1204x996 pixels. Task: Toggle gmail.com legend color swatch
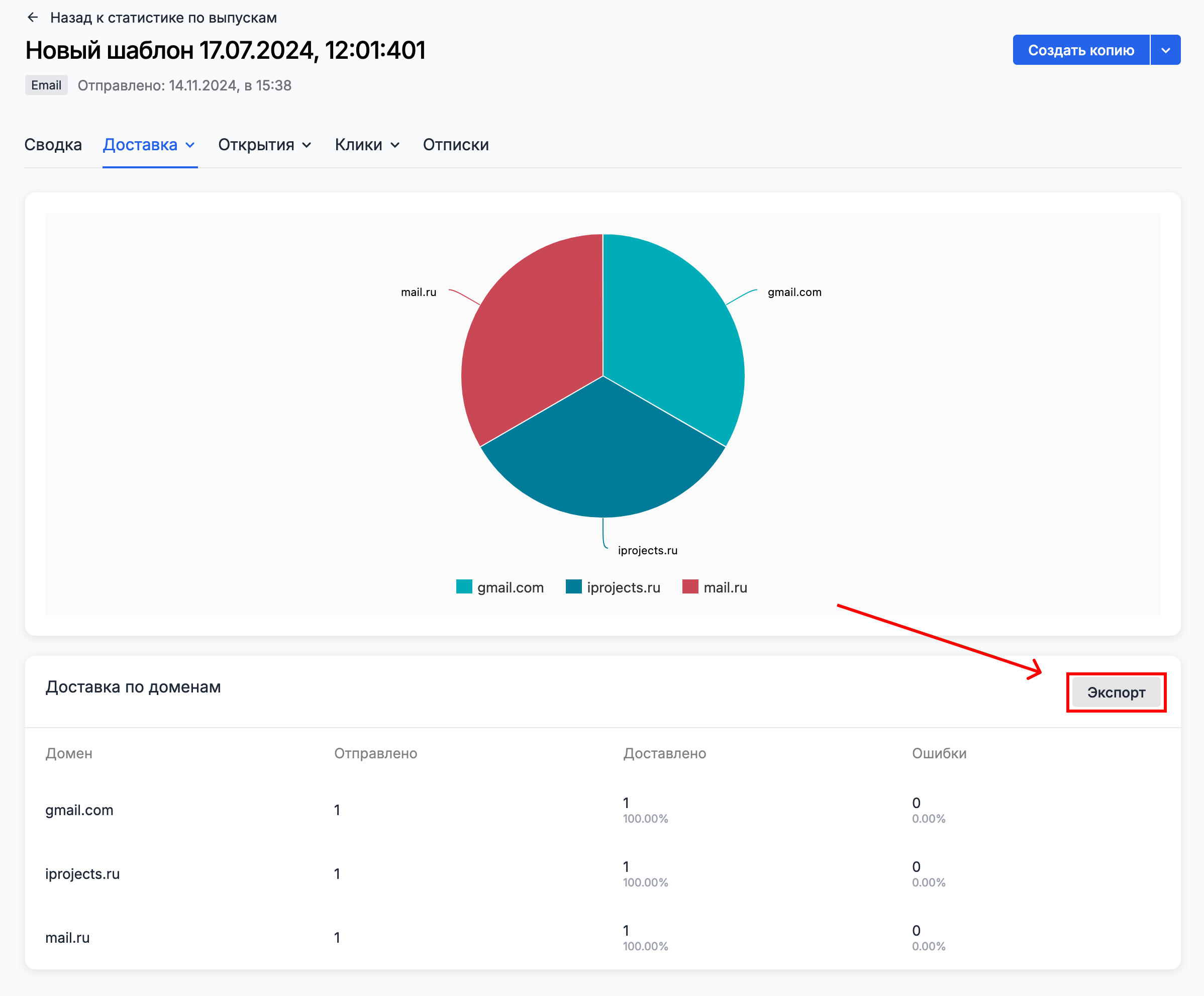pyautogui.click(x=464, y=586)
